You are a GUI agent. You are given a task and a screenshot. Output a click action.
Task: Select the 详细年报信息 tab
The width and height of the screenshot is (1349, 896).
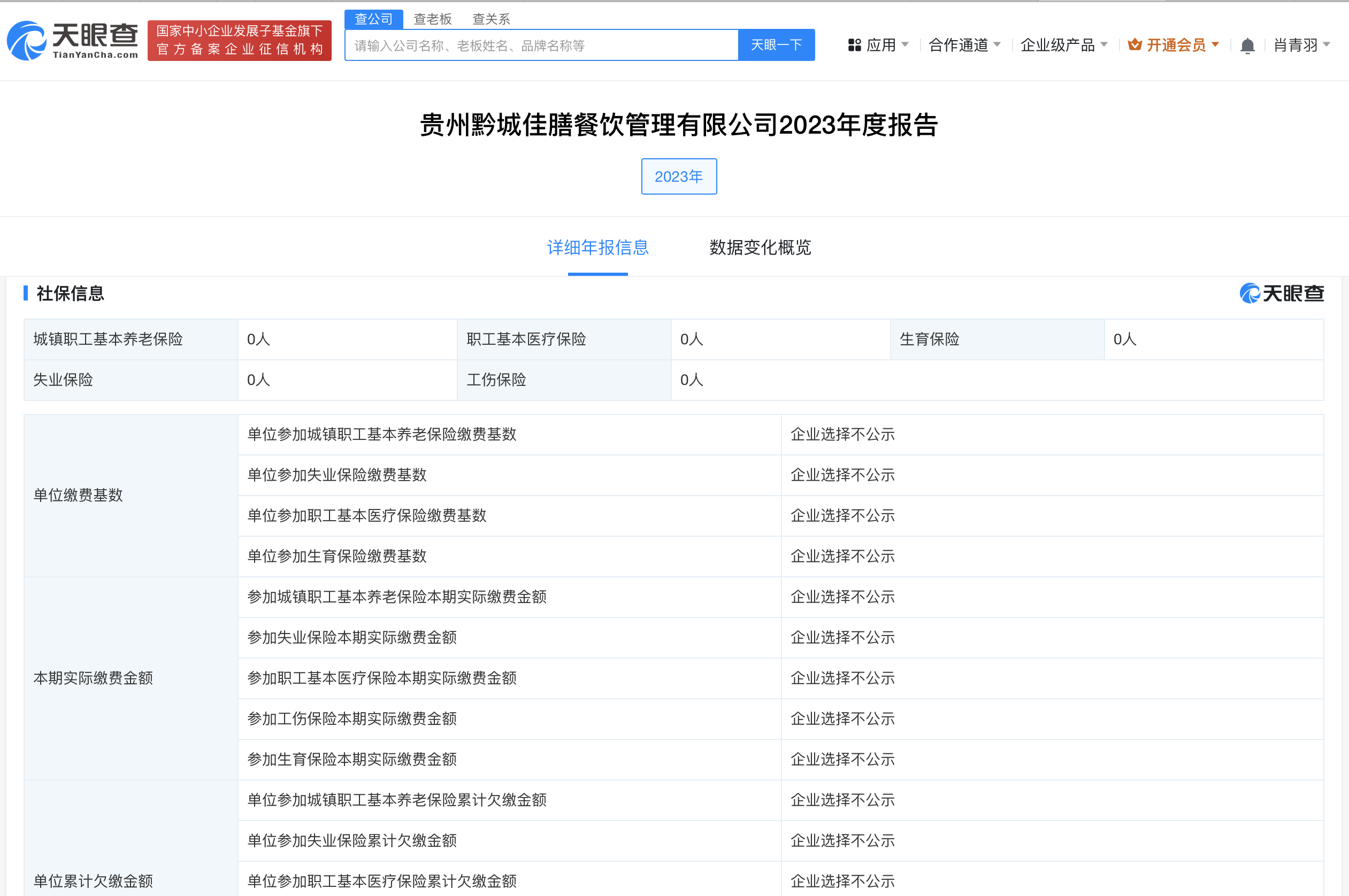tap(597, 248)
